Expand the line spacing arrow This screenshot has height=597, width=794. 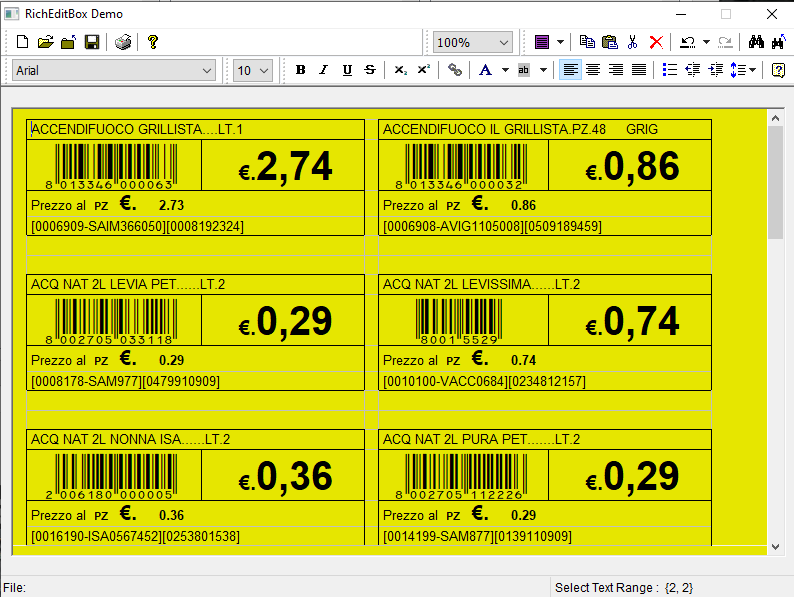pyautogui.click(x=752, y=70)
